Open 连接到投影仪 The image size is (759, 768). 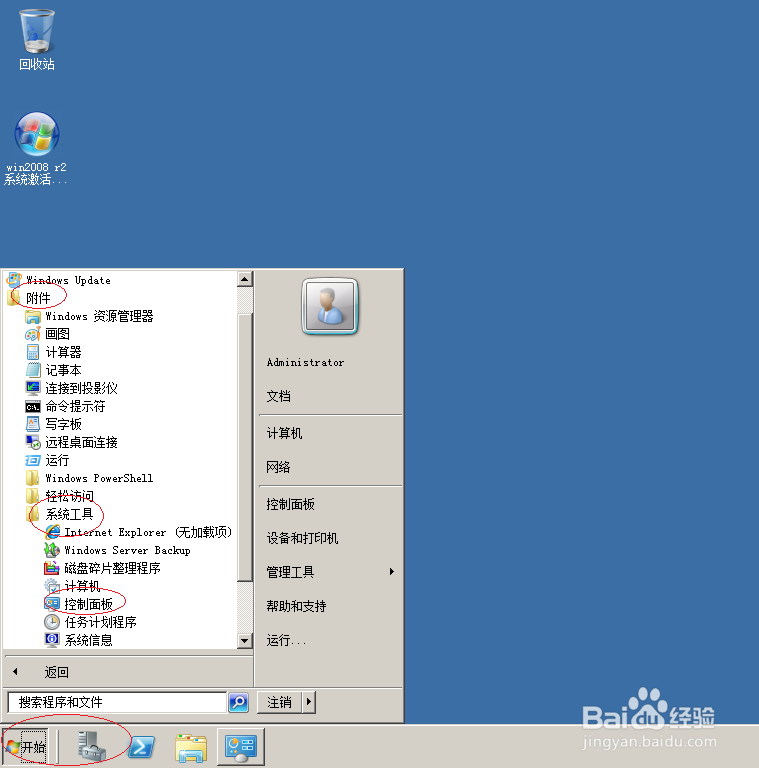pos(71,388)
